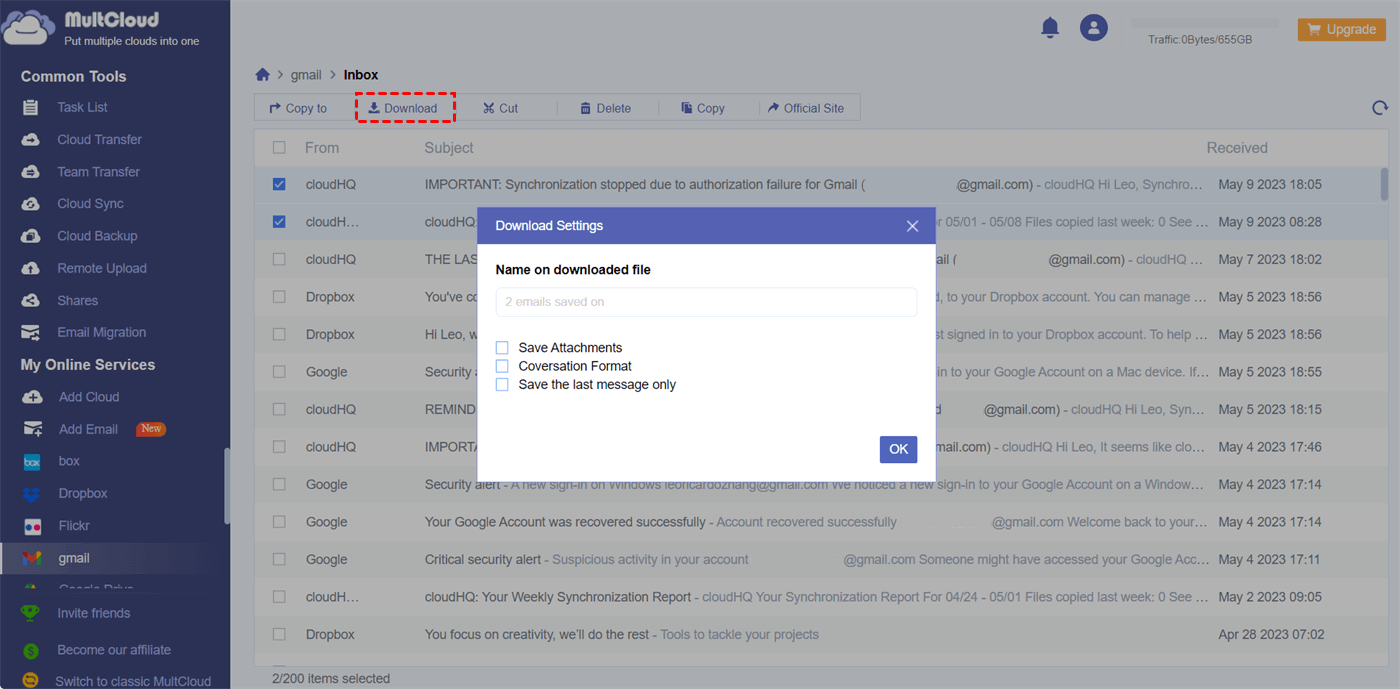Click the Add Cloud plus icon
Viewport: 1400px width, 689px height.
coord(32,397)
